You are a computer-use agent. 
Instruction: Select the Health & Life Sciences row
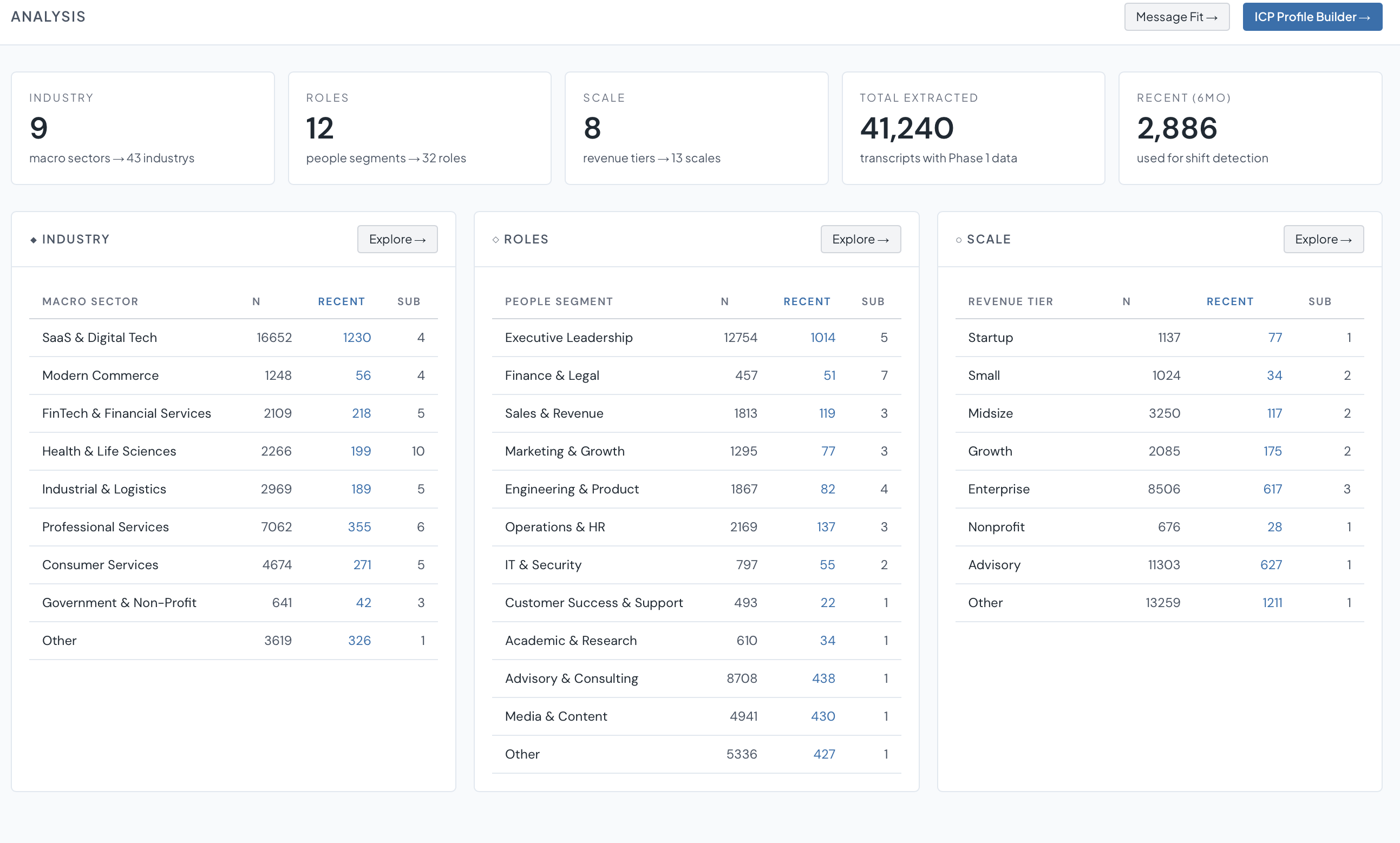(x=233, y=451)
